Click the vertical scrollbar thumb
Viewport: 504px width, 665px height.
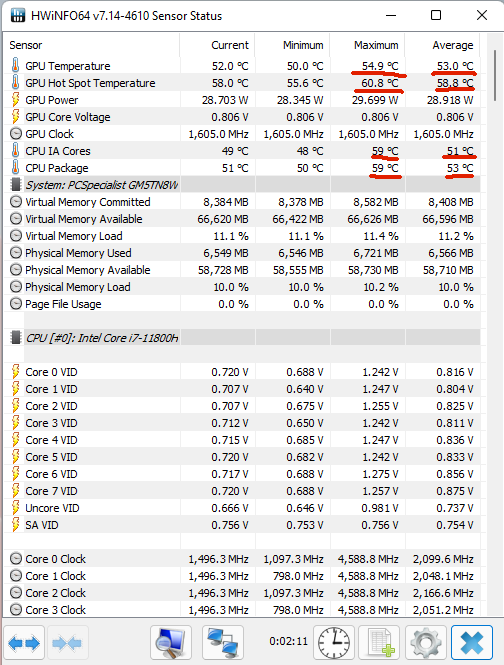pyautogui.click(x=495, y=75)
